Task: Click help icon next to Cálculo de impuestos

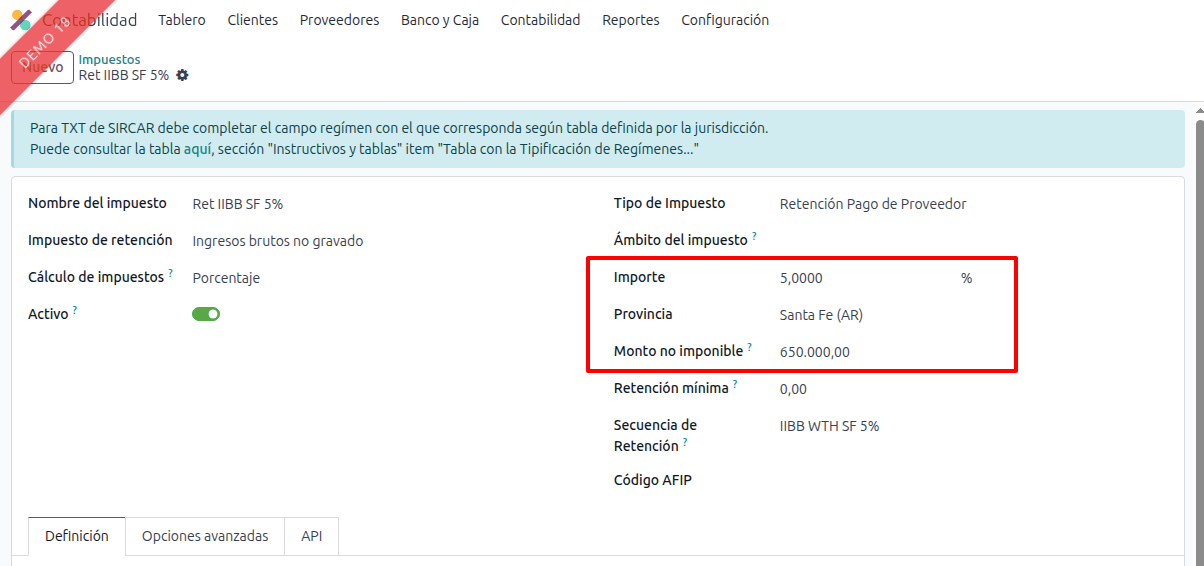Action: 171,273
